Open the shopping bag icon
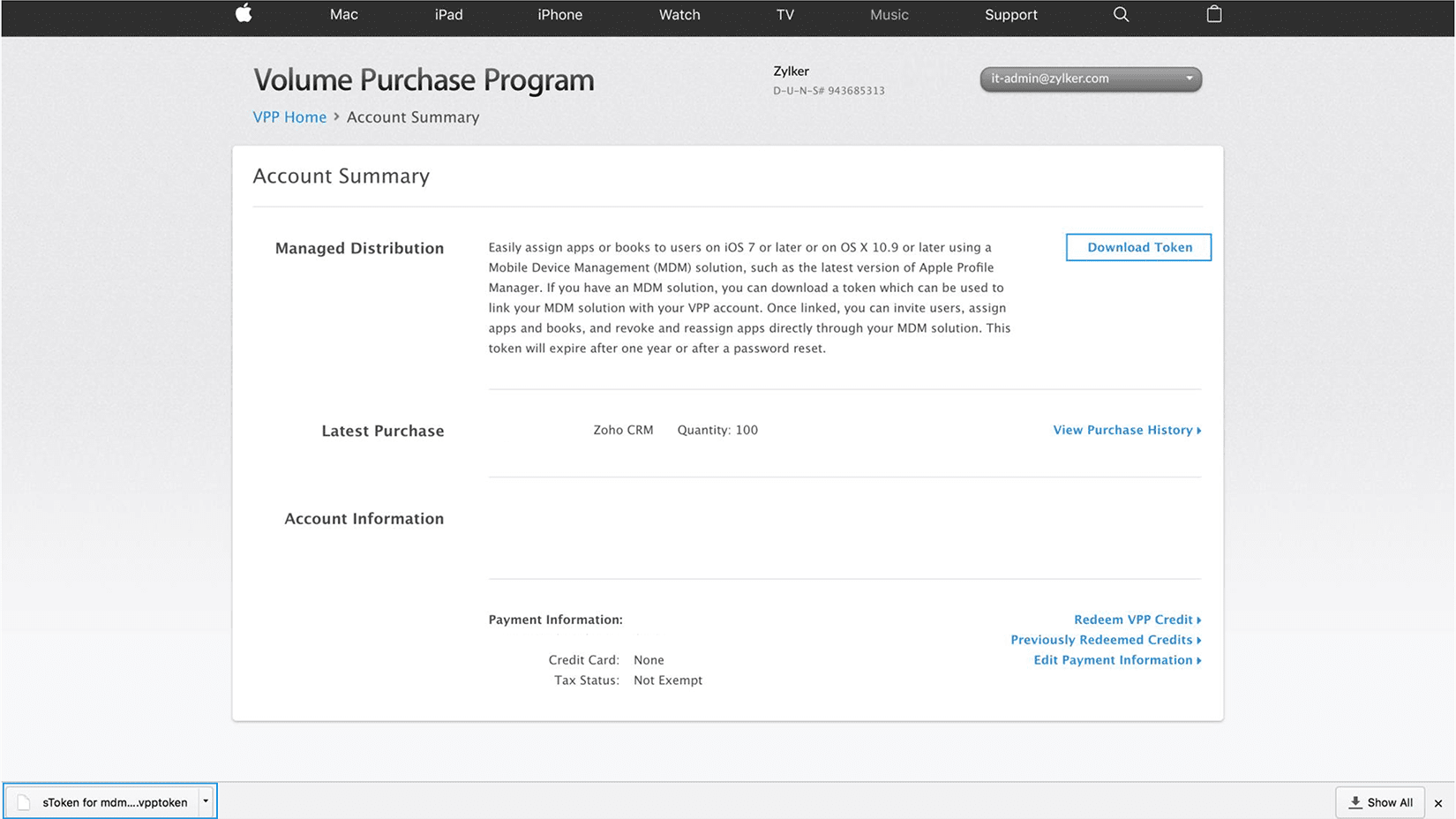The image size is (1456, 819). [1214, 14]
